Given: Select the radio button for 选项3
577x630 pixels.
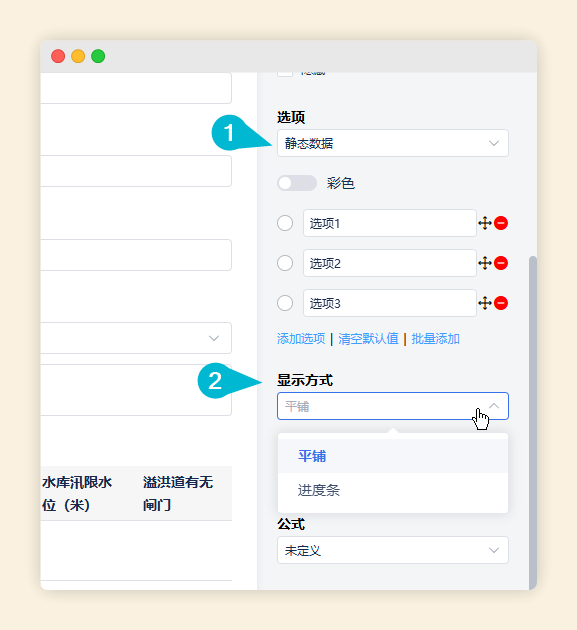Looking at the screenshot, I should pyautogui.click(x=285, y=303).
